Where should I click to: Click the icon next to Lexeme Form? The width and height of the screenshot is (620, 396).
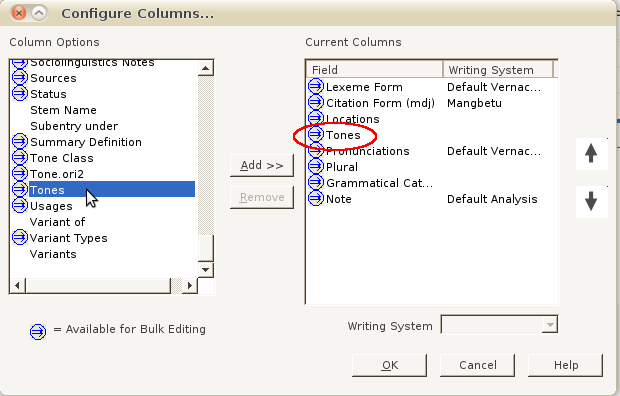(316, 86)
